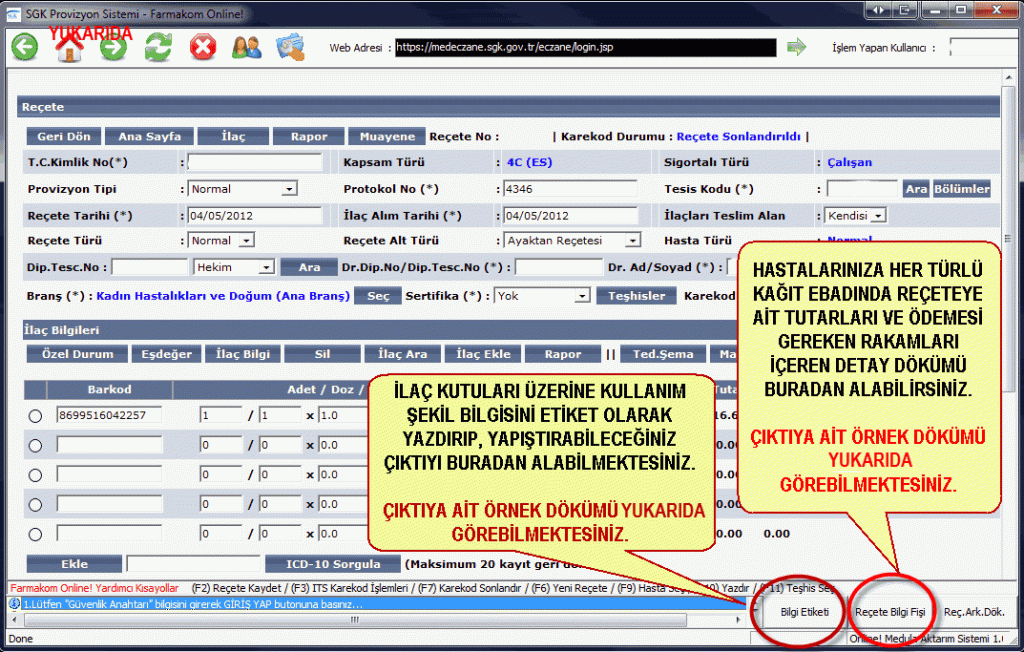This screenshot has width=1024, height=652.
Task: Click the İlaç Ekle button
Action: tap(483, 354)
